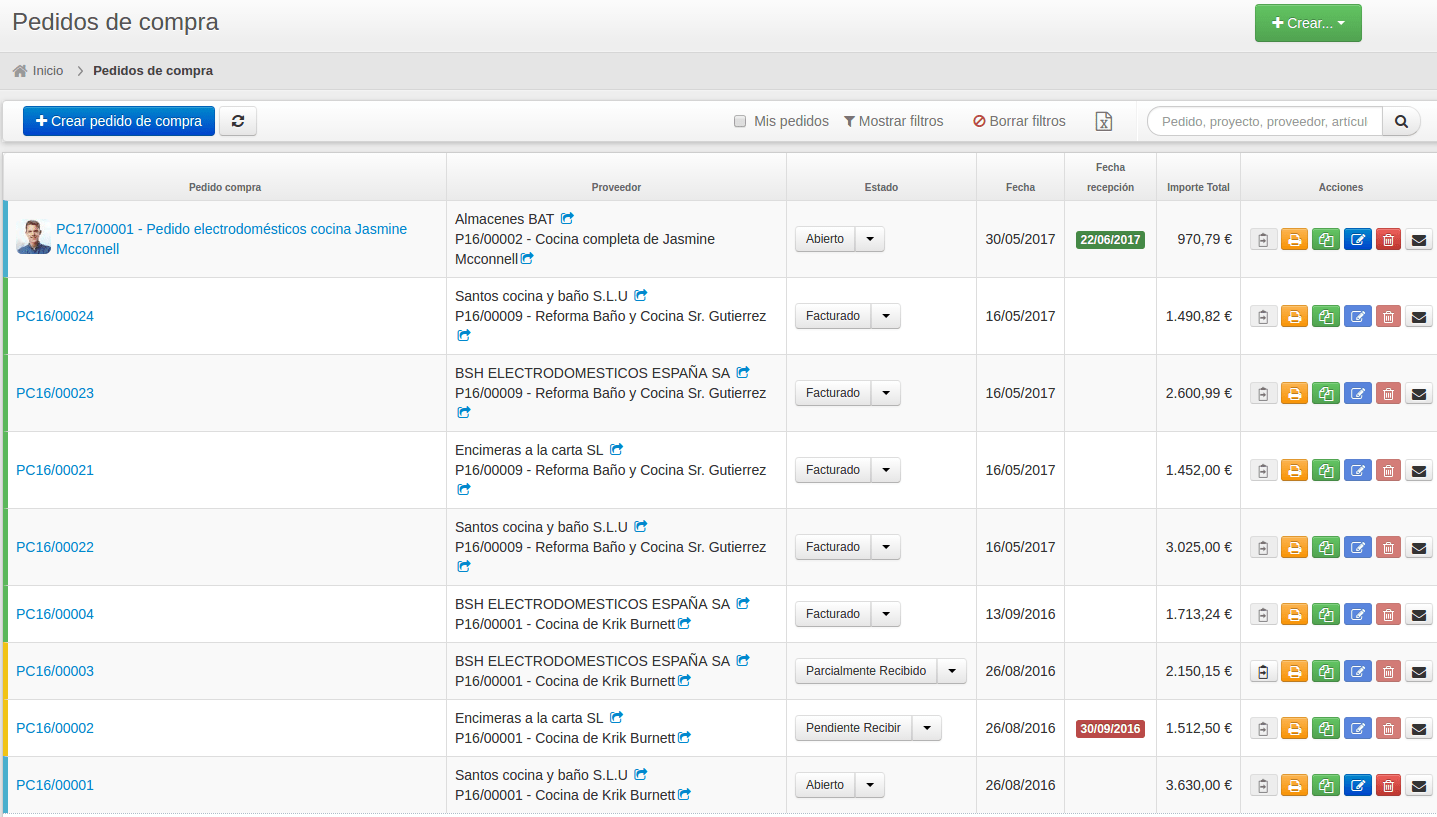Open Facturado status dropdown for PC16/00023
The height and width of the screenshot is (817, 1437).
pos(886,393)
